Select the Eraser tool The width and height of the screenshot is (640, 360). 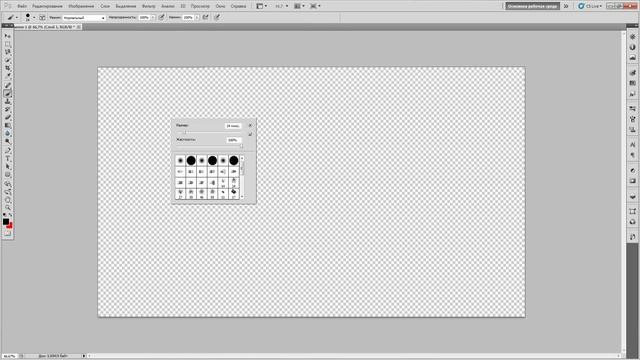(x=7, y=118)
